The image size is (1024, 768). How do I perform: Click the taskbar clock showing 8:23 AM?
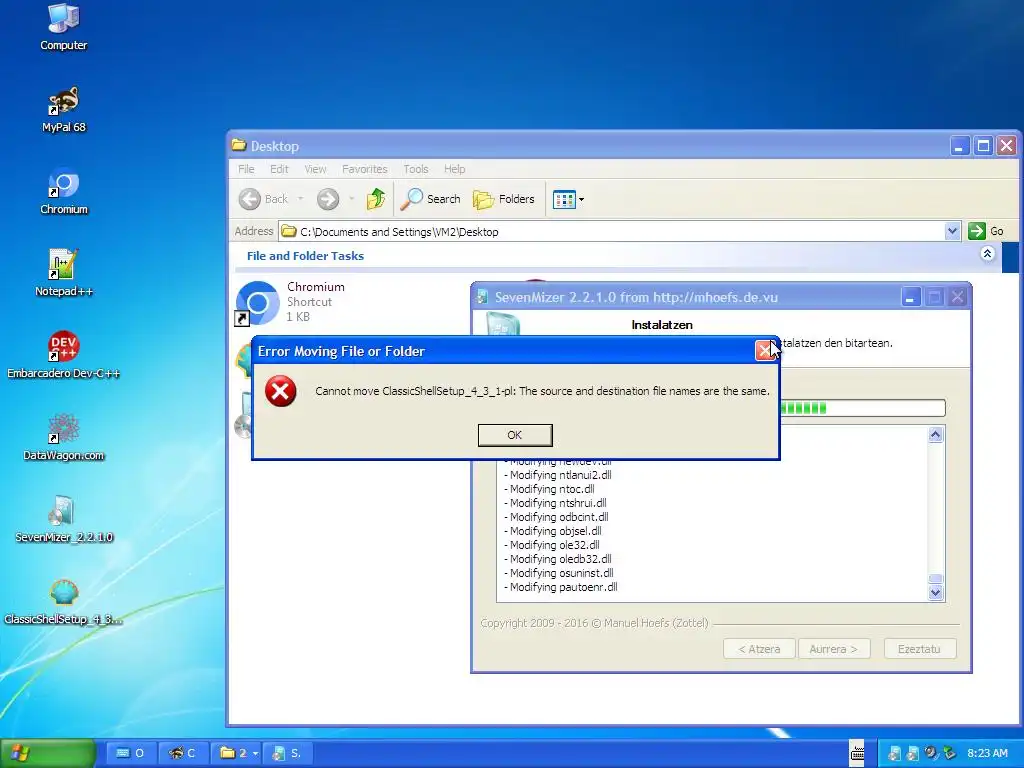tap(987, 753)
